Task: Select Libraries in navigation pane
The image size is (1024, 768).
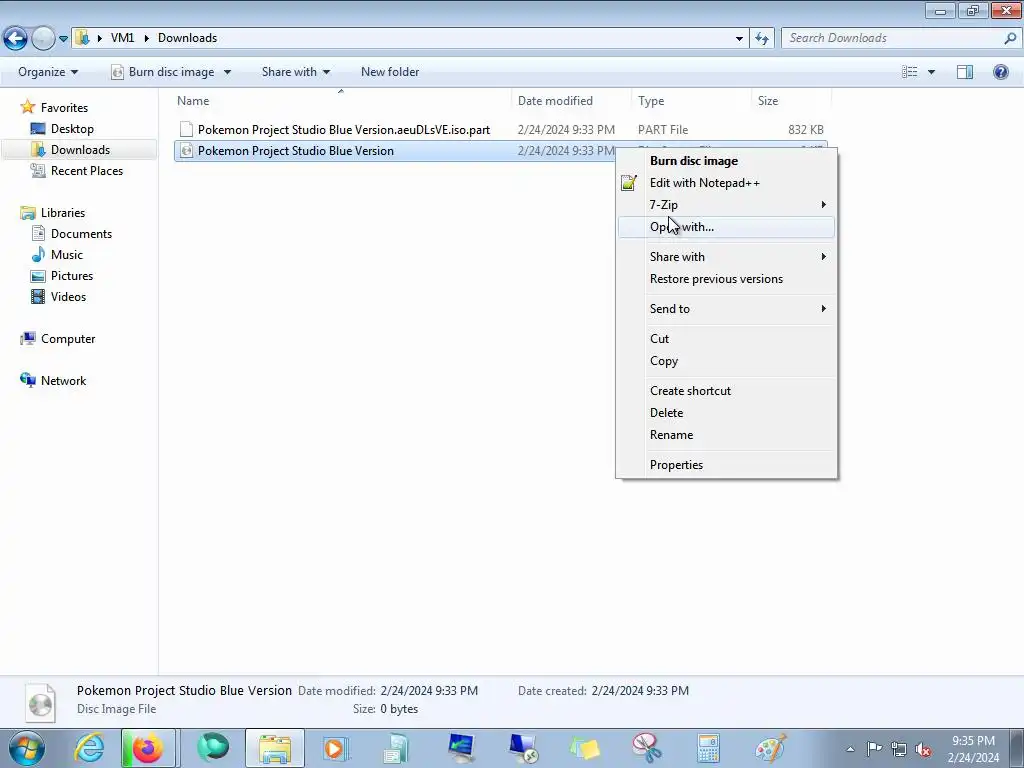Action: (54, 213)
